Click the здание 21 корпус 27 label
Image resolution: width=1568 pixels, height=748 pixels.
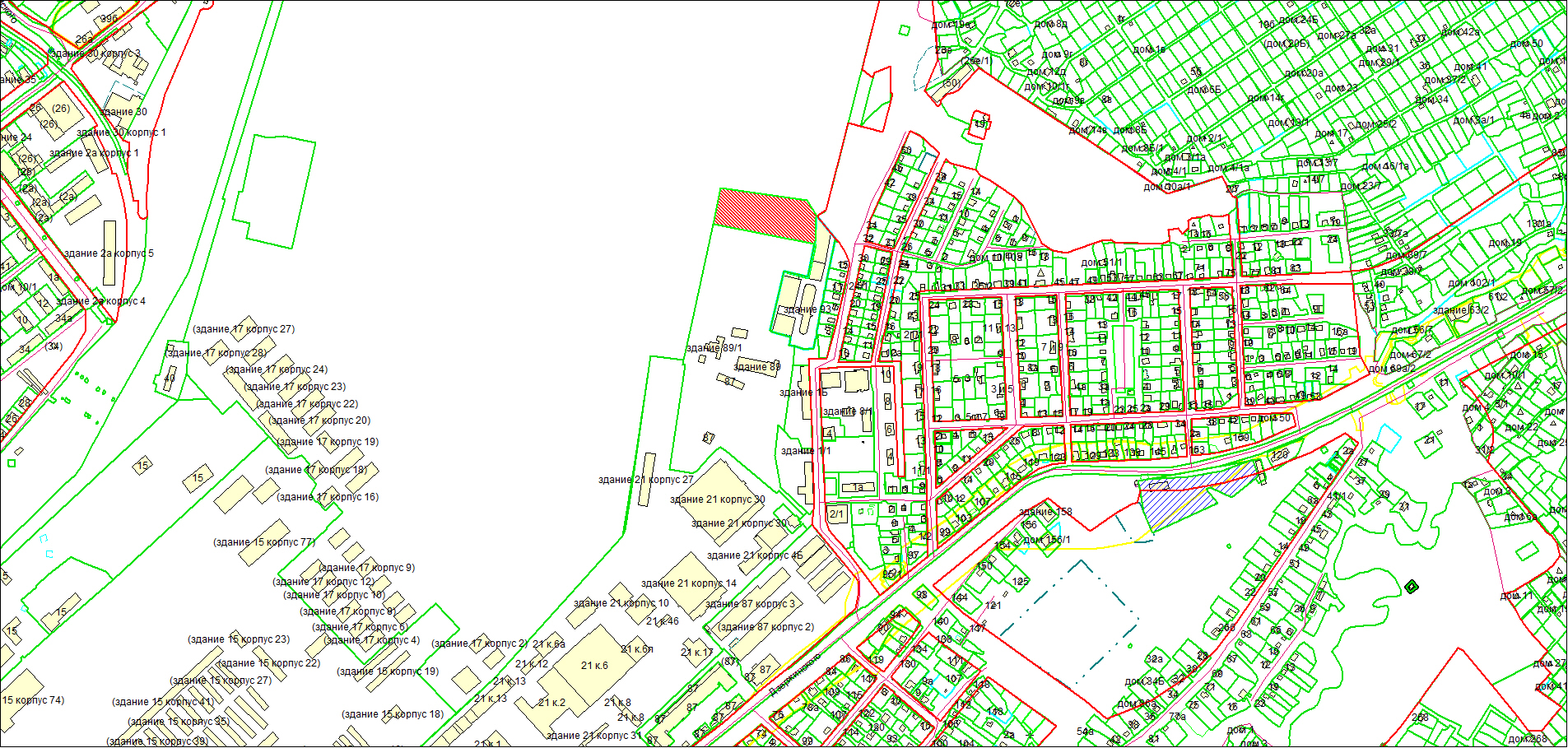click(x=646, y=480)
